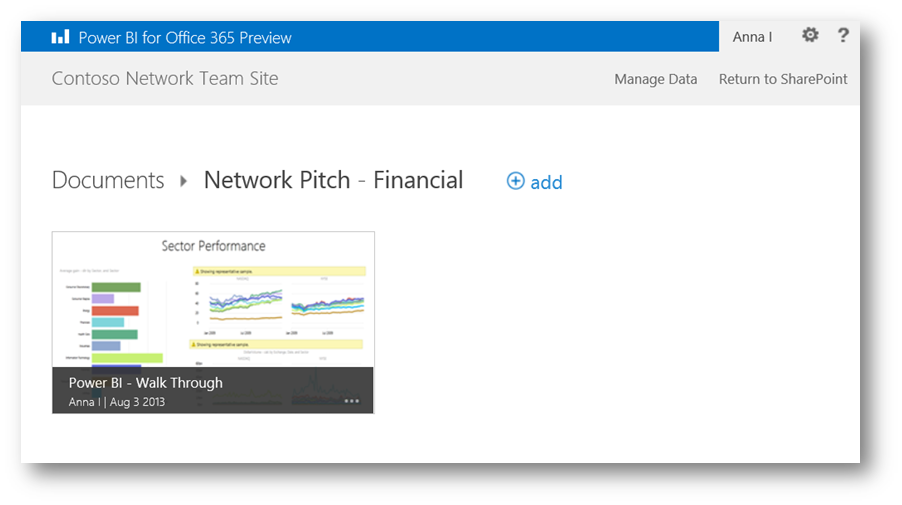Viewport: 902px width, 505px height.
Task: Open Contoso Network Team Site title
Action: pyautogui.click(x=165, y=78)
